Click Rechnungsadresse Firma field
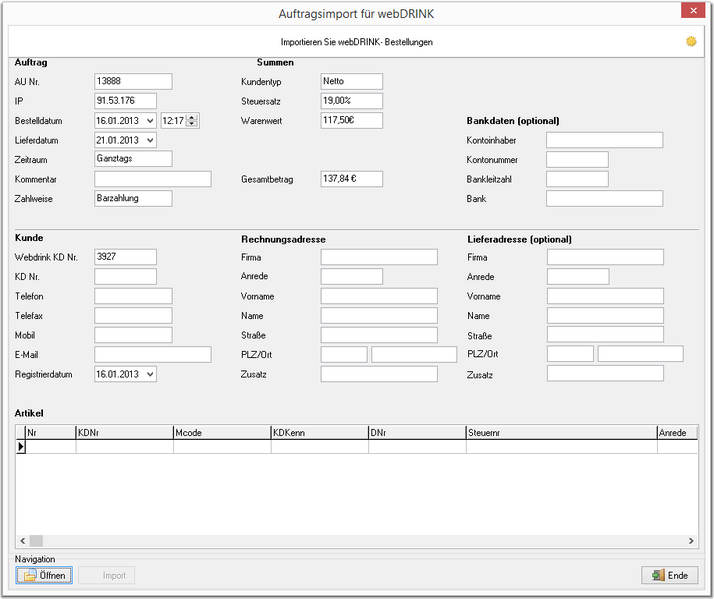714x599 pixels. tap(379, 257)
